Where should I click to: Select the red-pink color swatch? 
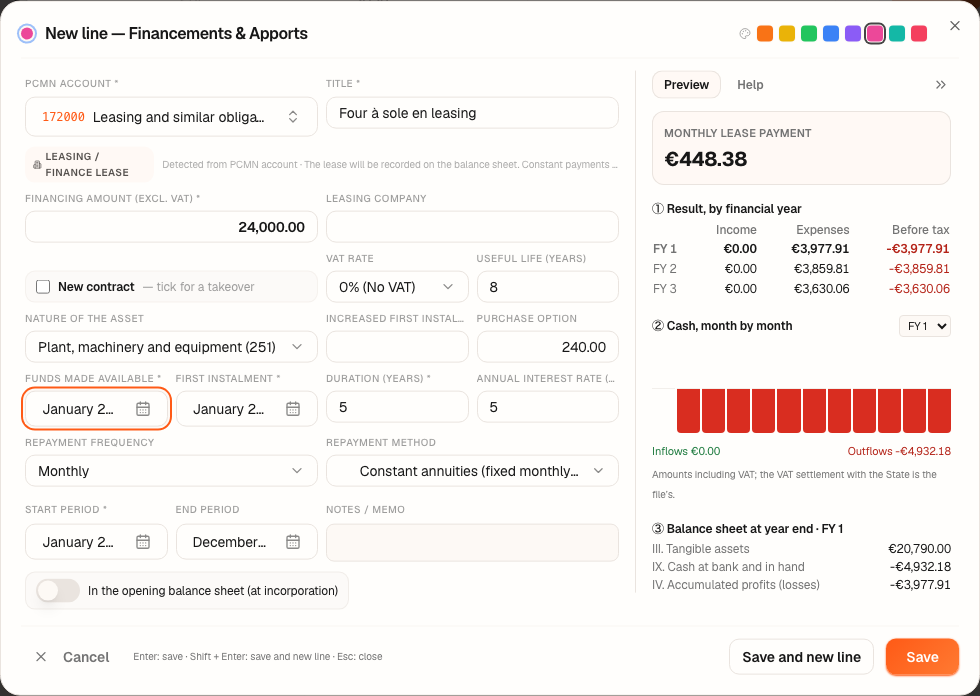[x=919, y=34]
